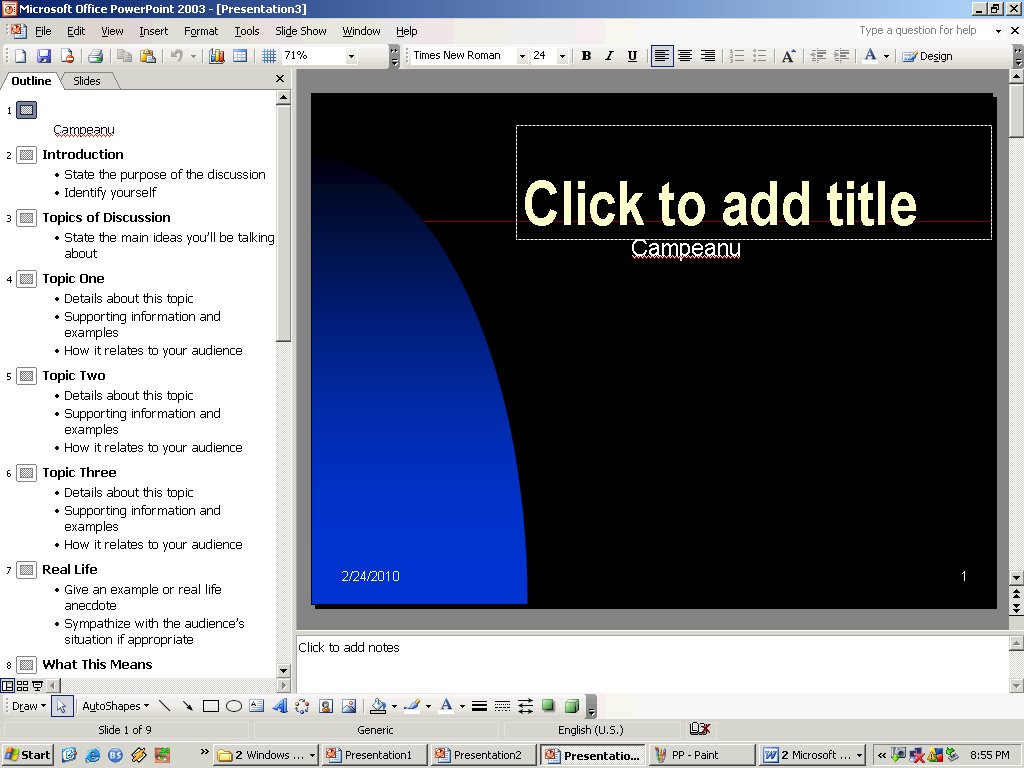This screenshot has height=768, width=1024.
Task: Open the File menu
Action: click(x=43, y=31)
